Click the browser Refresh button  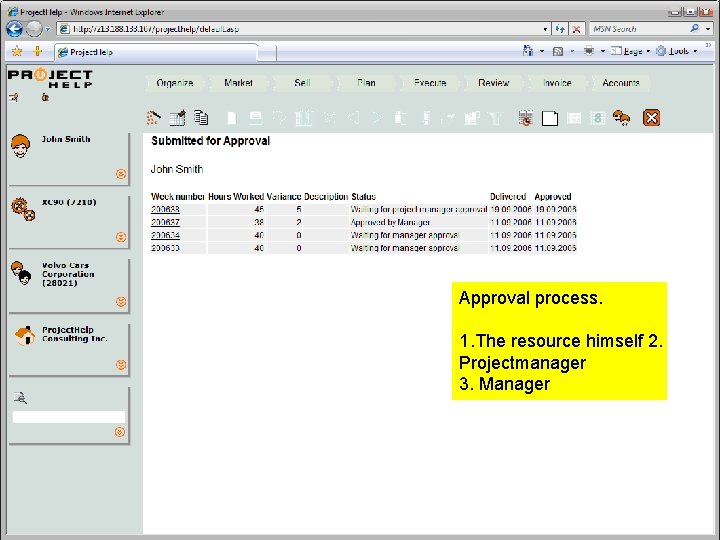560,29
